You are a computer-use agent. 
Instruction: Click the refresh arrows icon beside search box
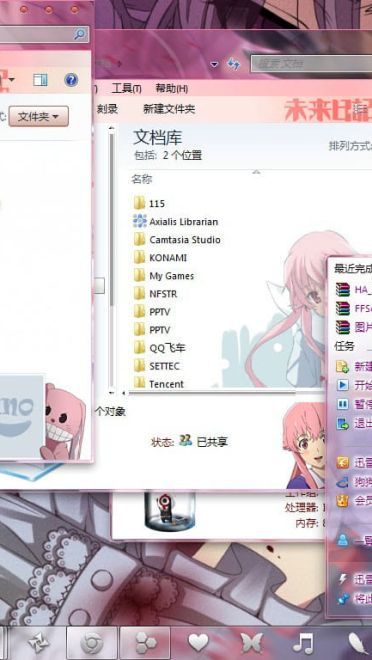pos(234,64)
